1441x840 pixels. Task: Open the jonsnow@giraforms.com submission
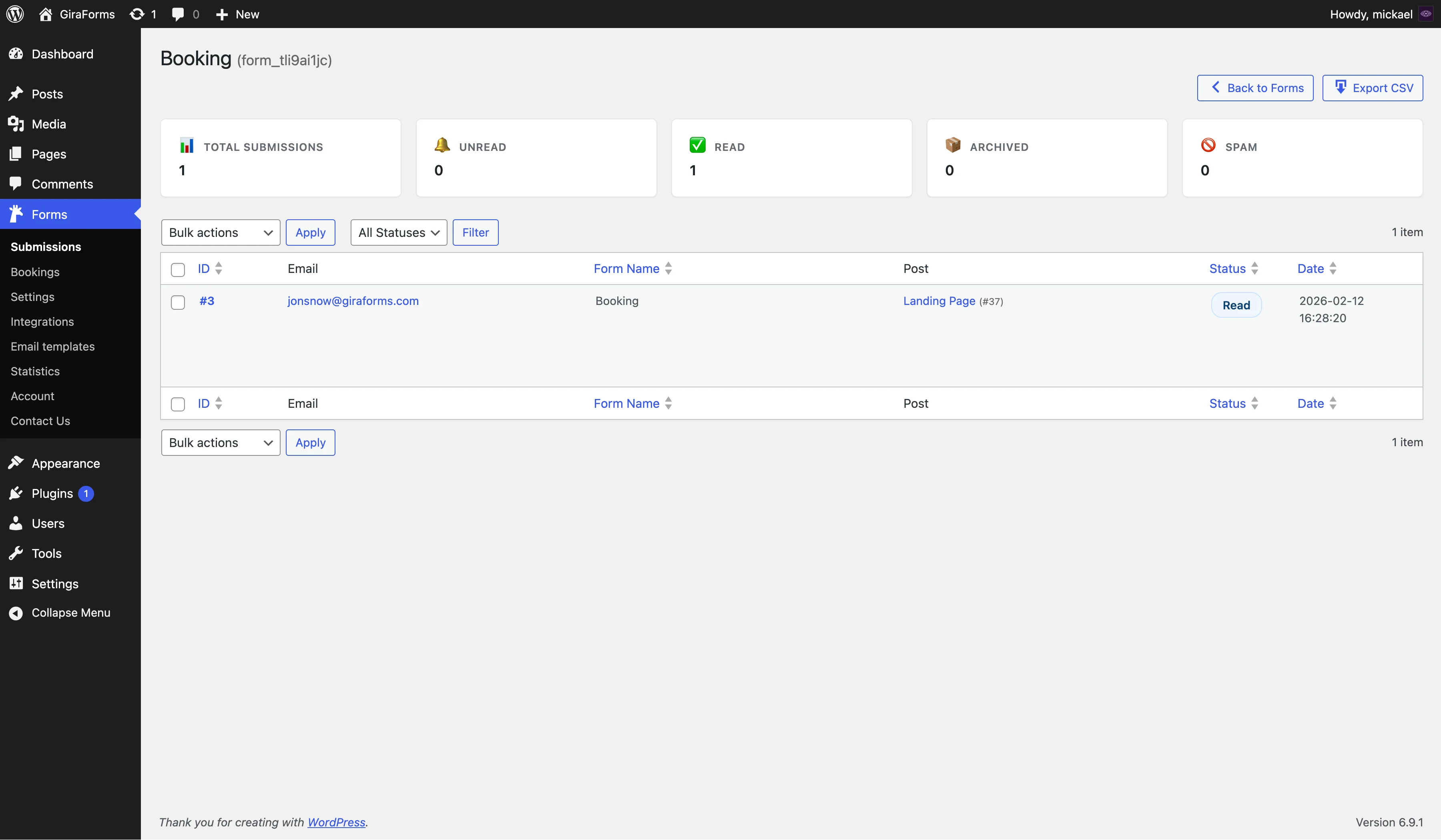click(352, 301)
